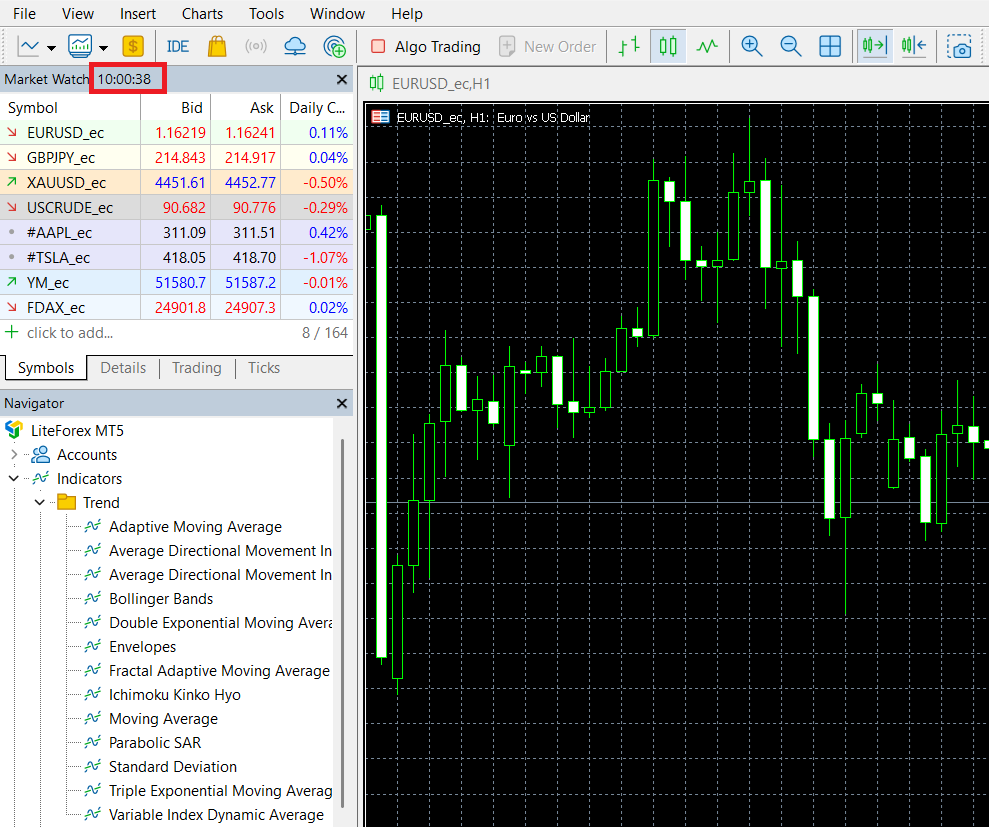Take a chart screenshot with camera icon
Image resolution: width=989 pixels, height=827 pixels.
[959, 47]
